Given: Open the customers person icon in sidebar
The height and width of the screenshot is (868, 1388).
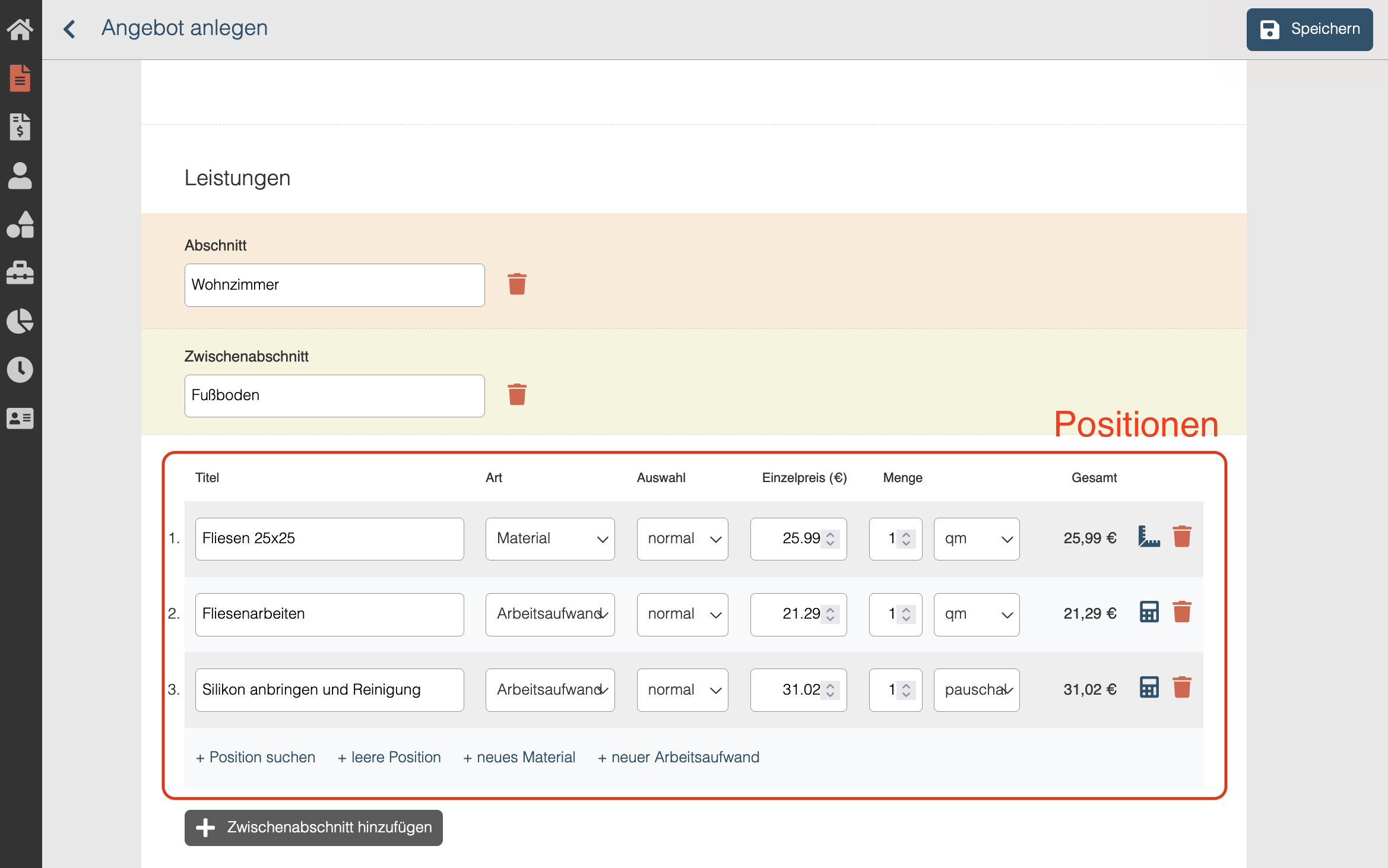Looking at the screenshot, I should pos(20,176).
